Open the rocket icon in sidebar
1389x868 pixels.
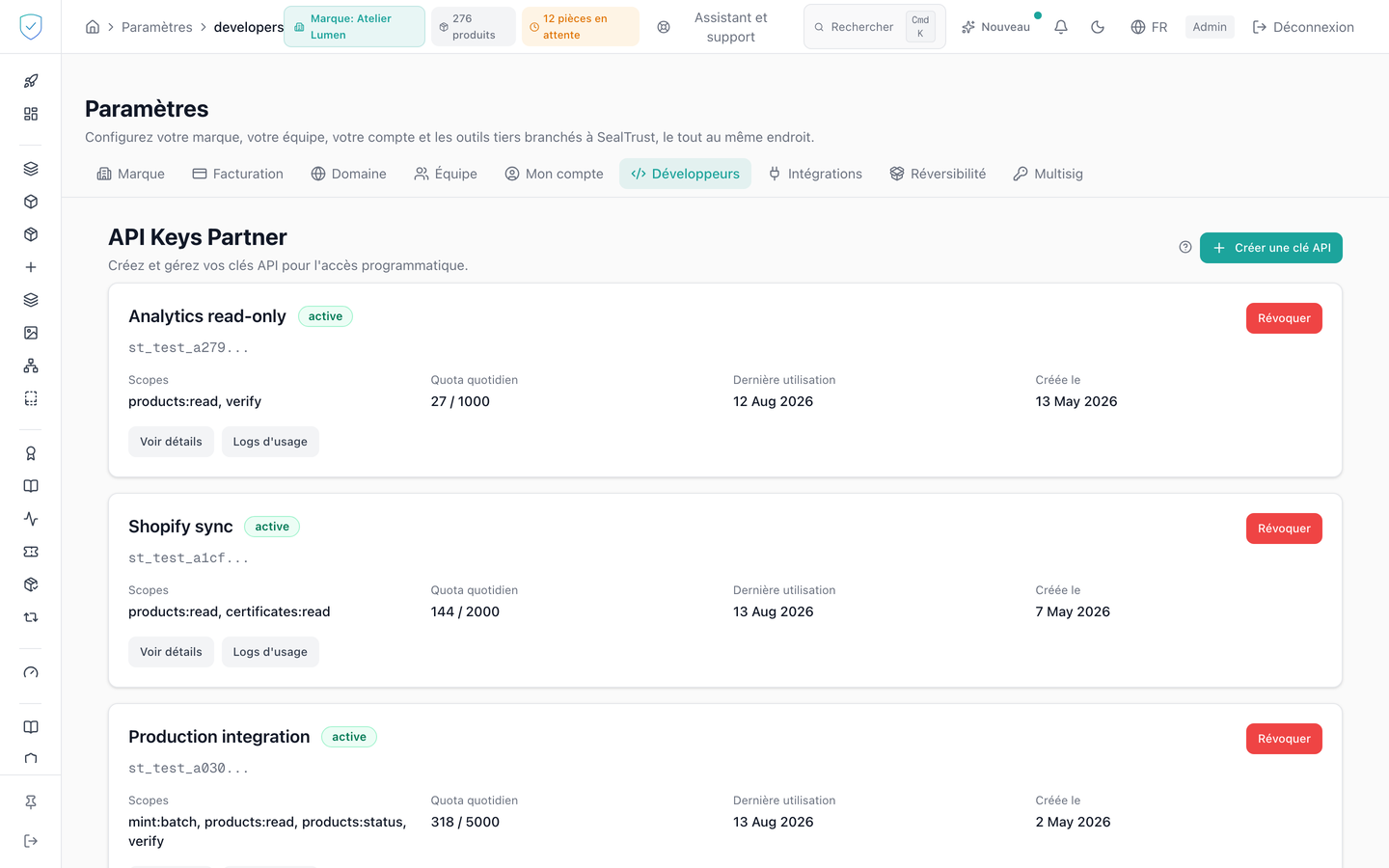(x=31, y=81)
